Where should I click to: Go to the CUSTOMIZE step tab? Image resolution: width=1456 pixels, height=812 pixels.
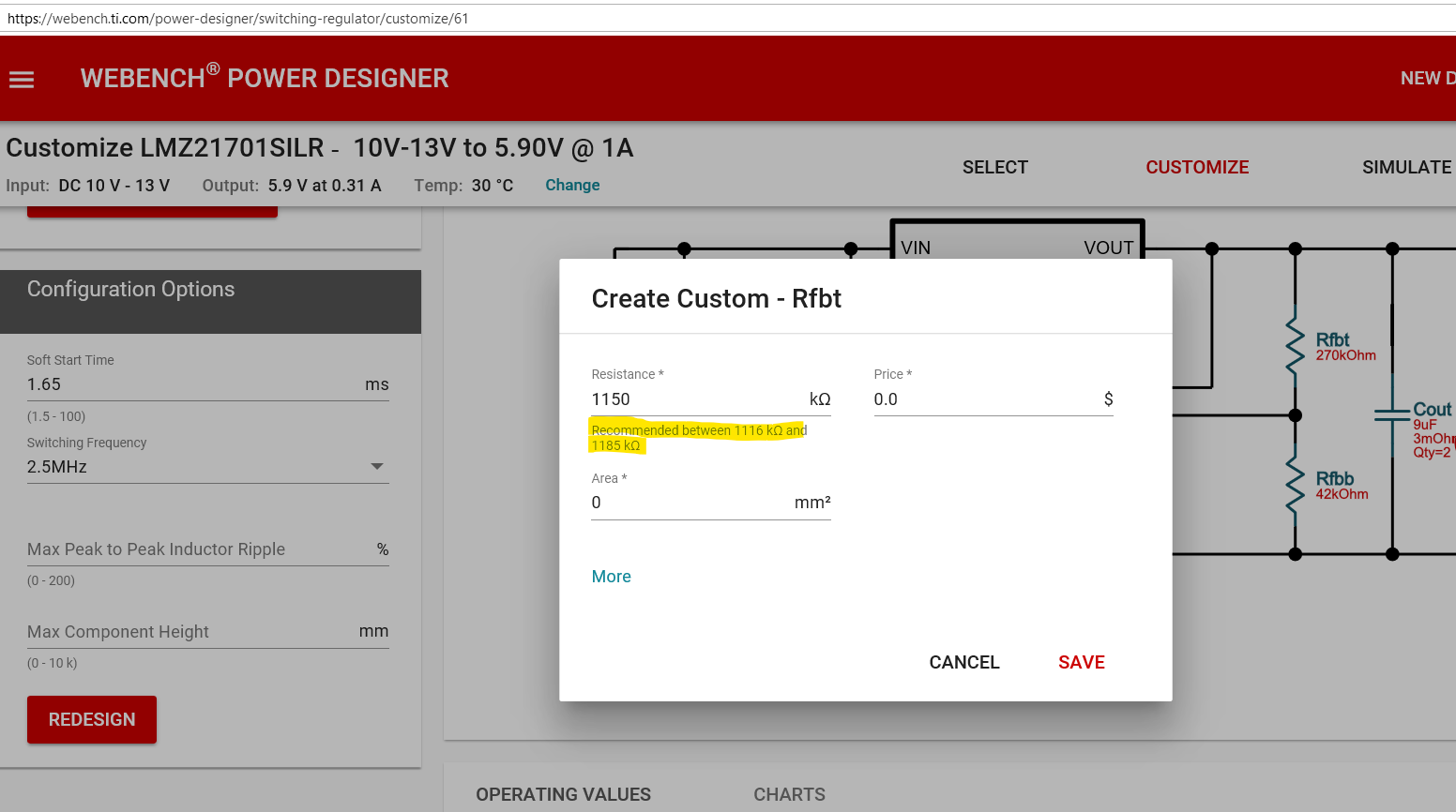1197,167
